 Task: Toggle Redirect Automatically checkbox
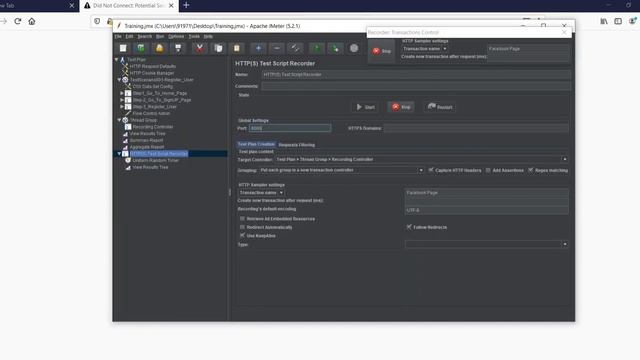click(242, 227)
